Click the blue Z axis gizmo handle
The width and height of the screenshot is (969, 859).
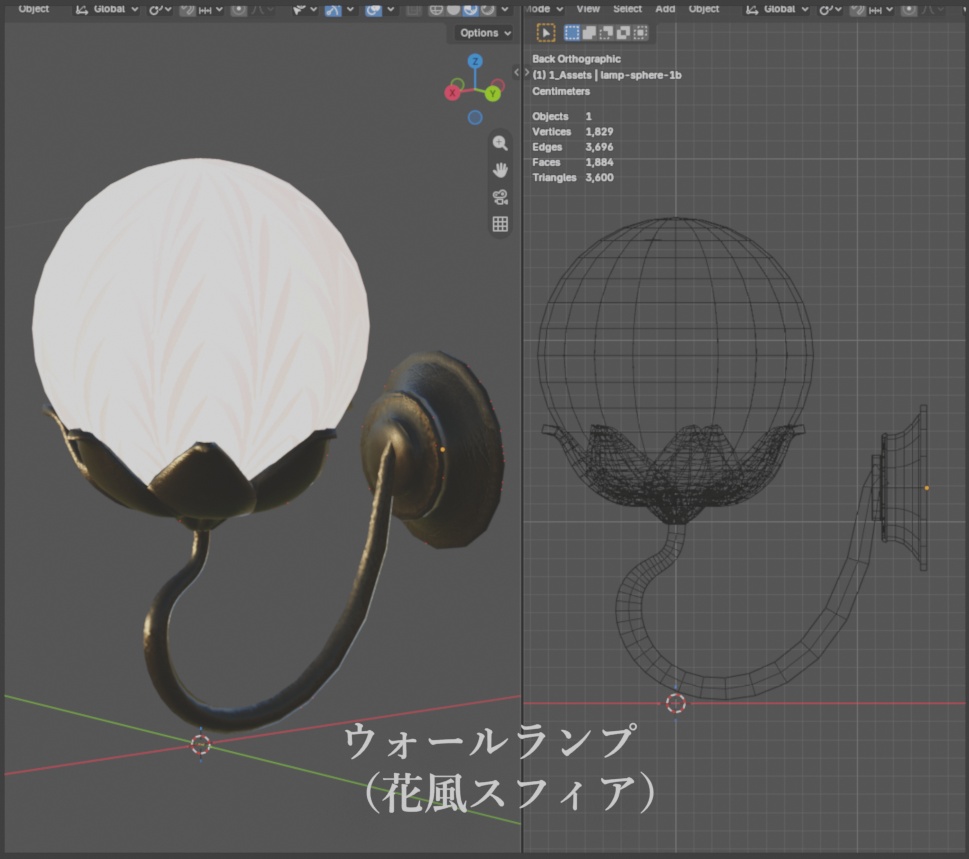pyautogui.click(x=475, y=61)
